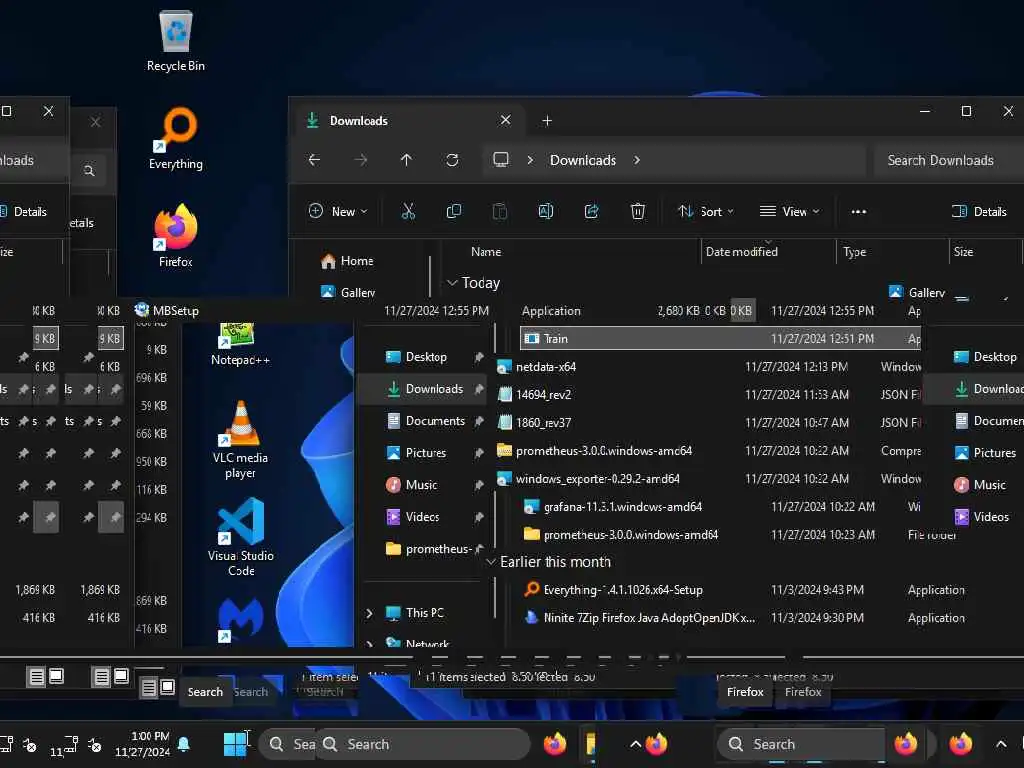Screen dimensions: 1024x768
Task: Sort by the Date modified column
Action: [742, 251]
